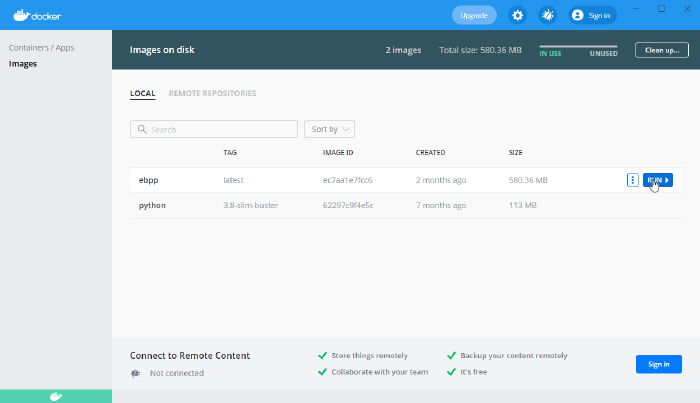
Task: Click the In Use / Unused usage bar
Action: (578, 46)
